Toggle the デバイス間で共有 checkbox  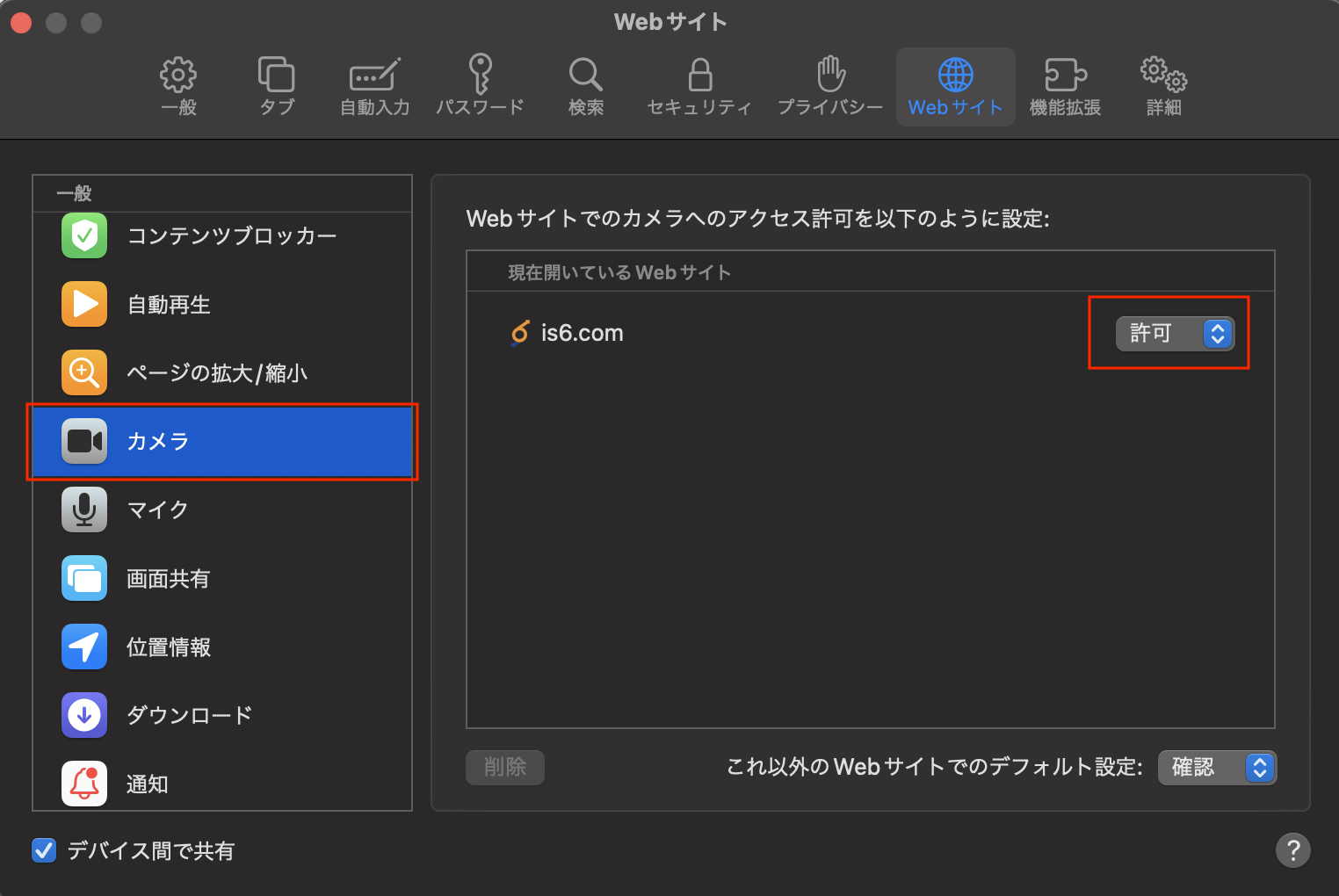pos(44,850)
